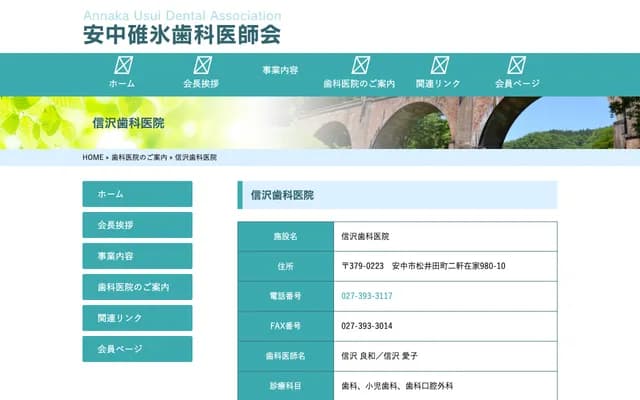Call the phone number 027-393-3117
Image resolution: width=640 pixels, height=400 pixels.
366,296
